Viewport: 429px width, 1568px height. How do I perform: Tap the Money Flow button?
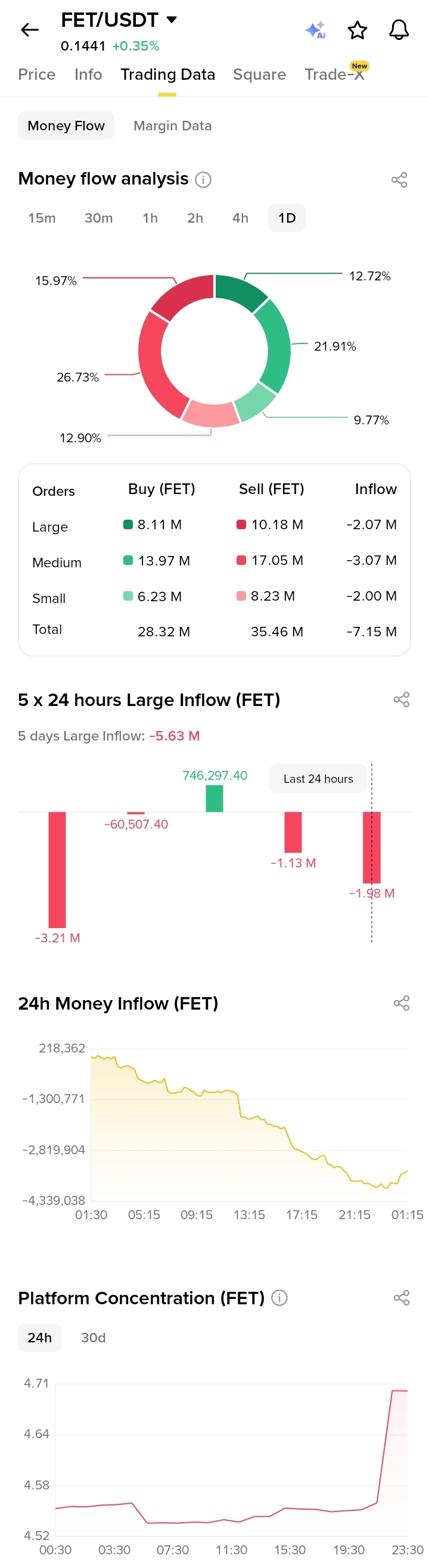coord(66,126)
